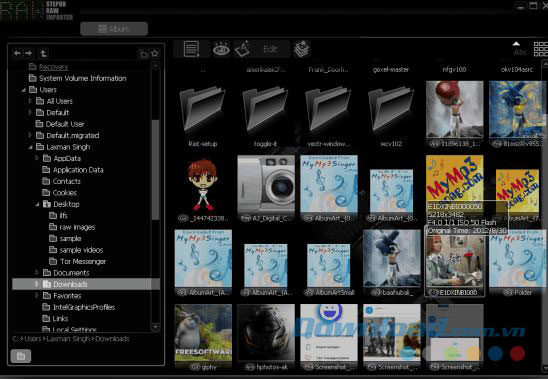Expand the AppData folder arrow

point(37,158)
